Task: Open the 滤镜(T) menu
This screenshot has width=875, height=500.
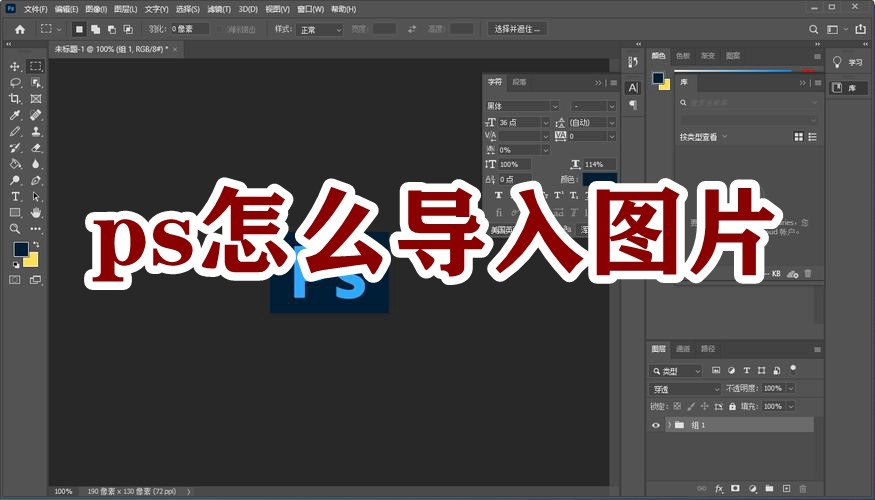Action: 219,9
